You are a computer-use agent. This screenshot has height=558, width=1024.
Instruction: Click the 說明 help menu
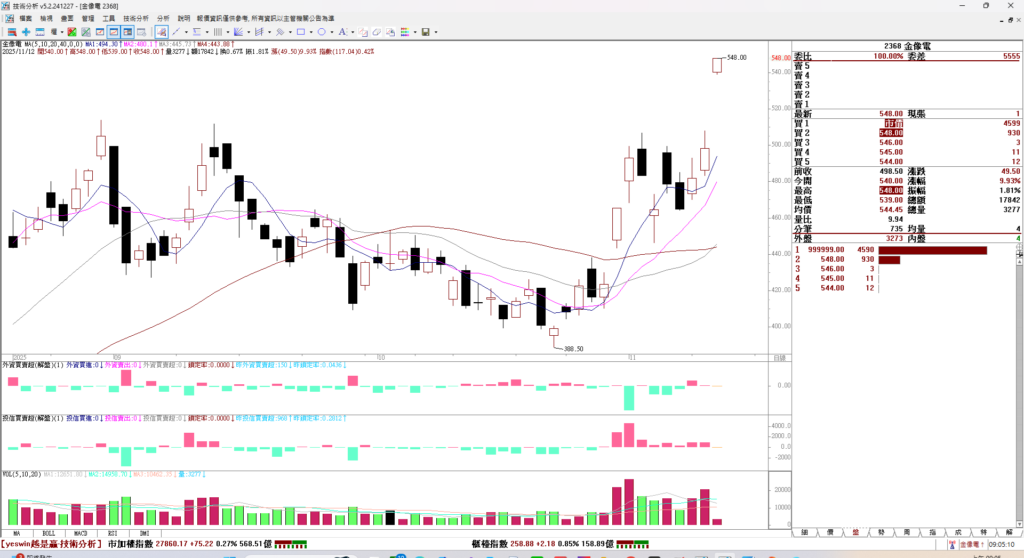point(183,18)
